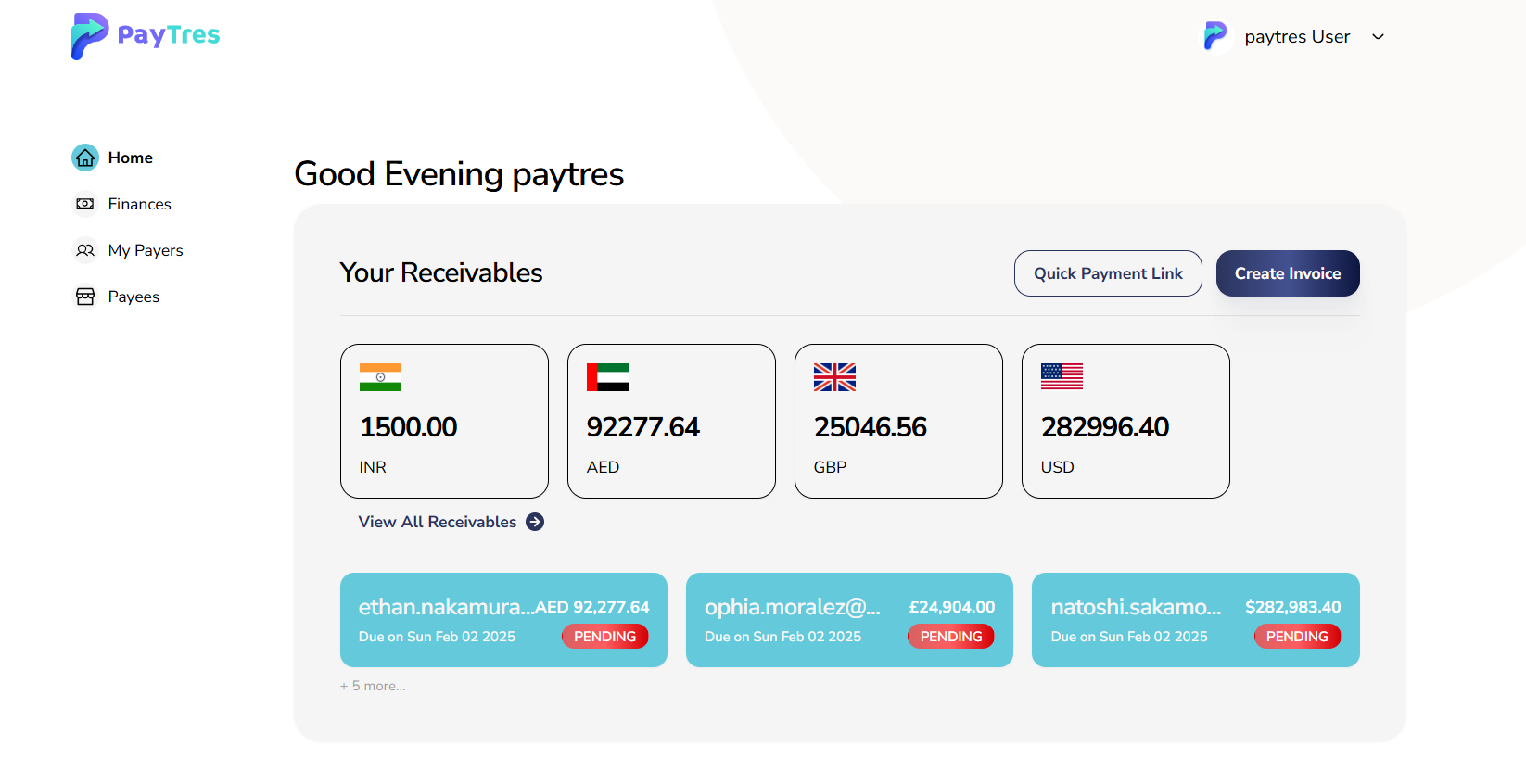This screenshot has height=784, width=1526.
Task: Click the Your Receivables heading
Action: 441,272
